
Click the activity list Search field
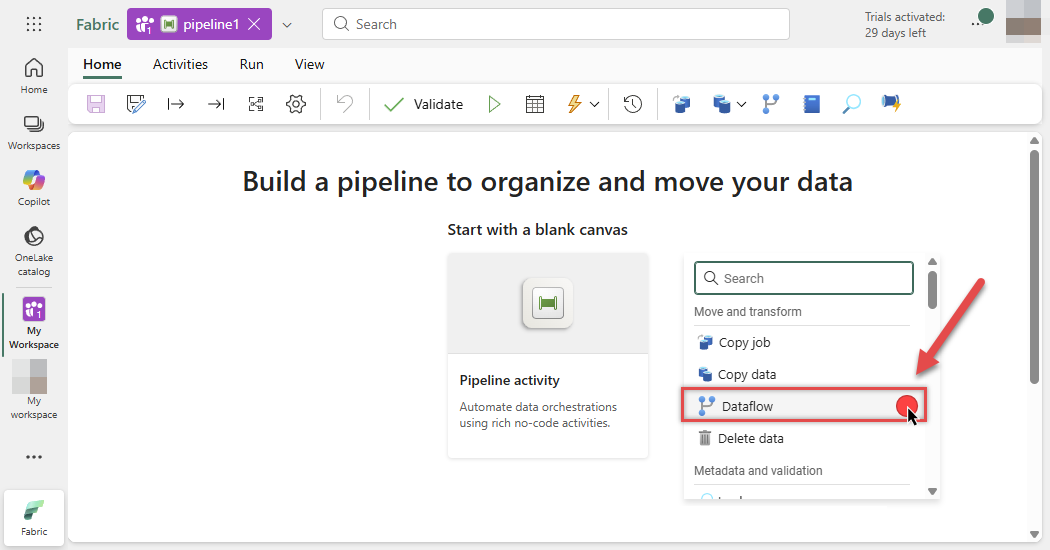[804, 278]
